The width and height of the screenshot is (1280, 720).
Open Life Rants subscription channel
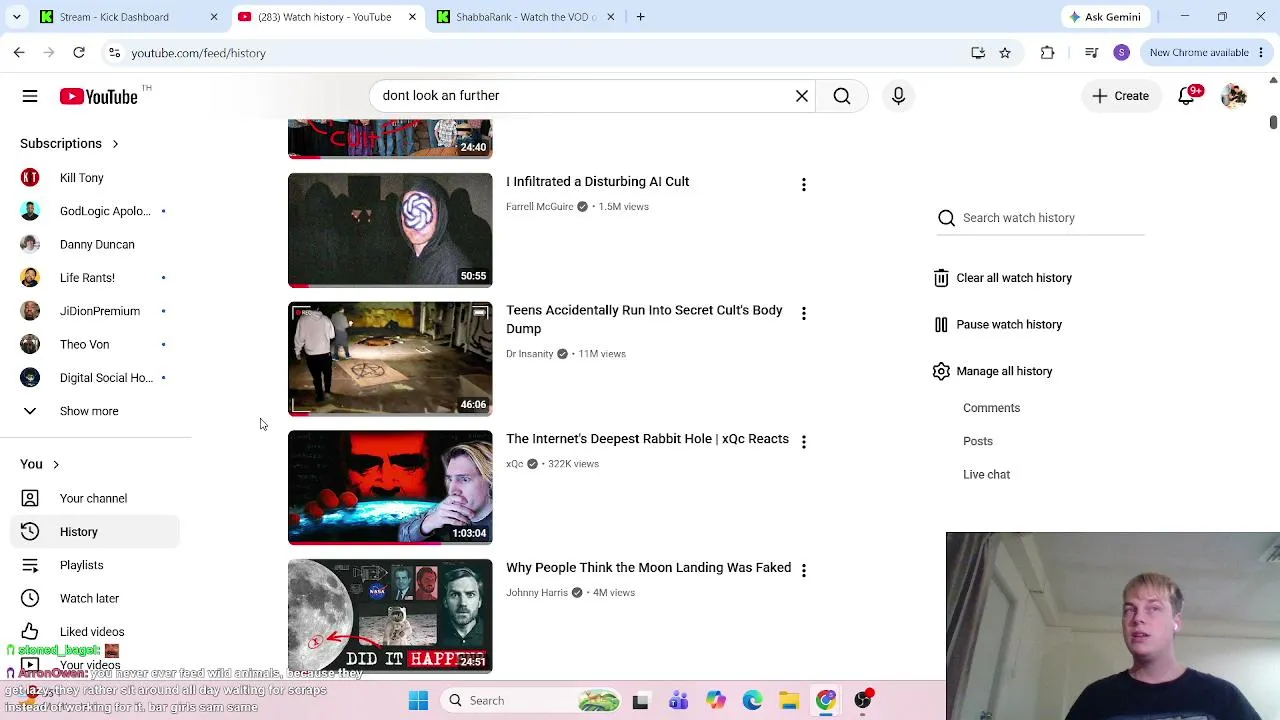point(95,278)
